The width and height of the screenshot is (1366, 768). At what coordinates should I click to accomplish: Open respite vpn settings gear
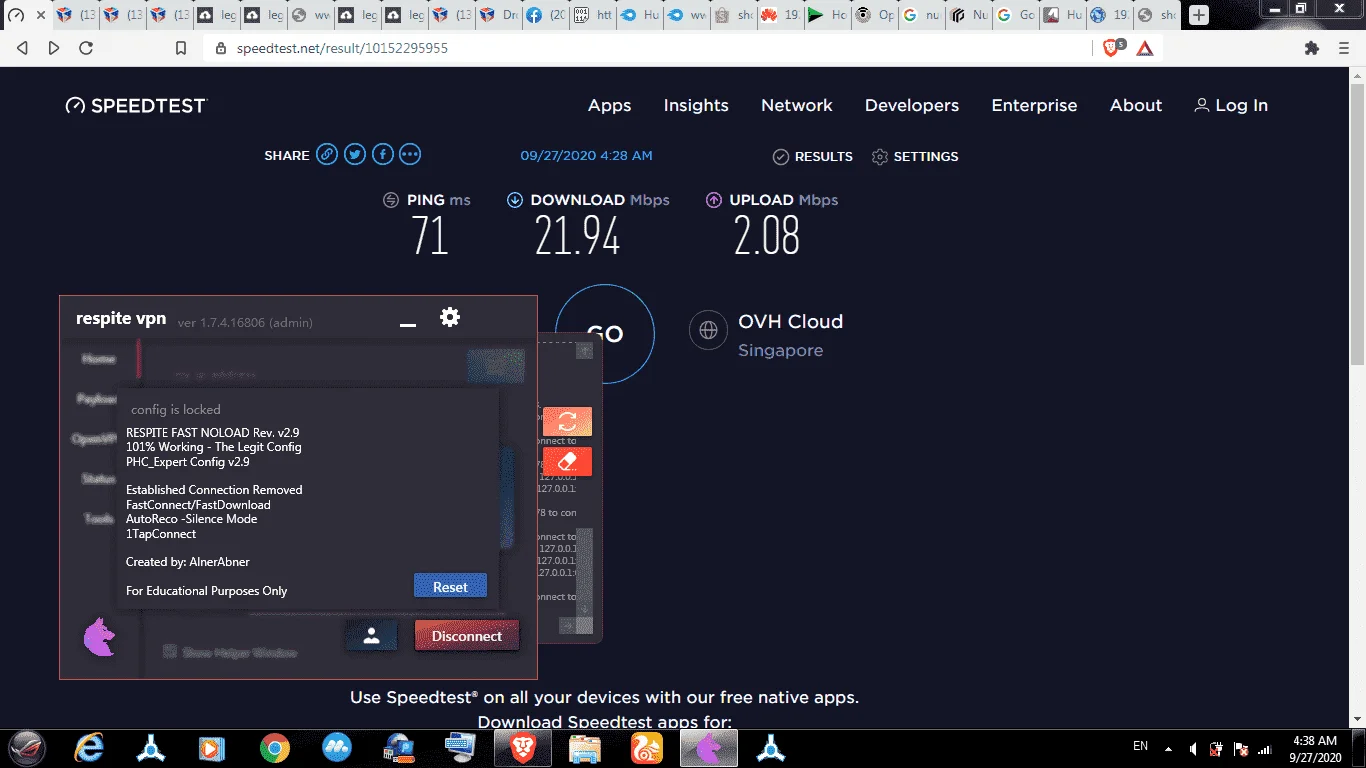point(450,317)
